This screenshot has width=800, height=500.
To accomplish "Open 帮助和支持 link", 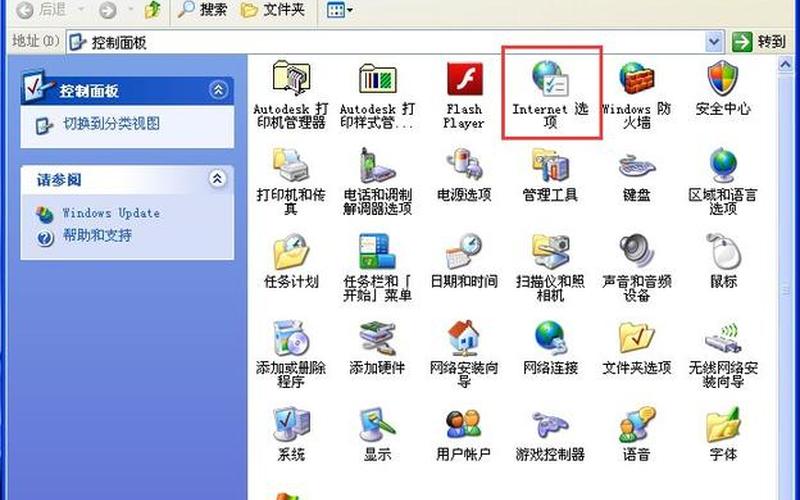I will click(x=97, y=235).
